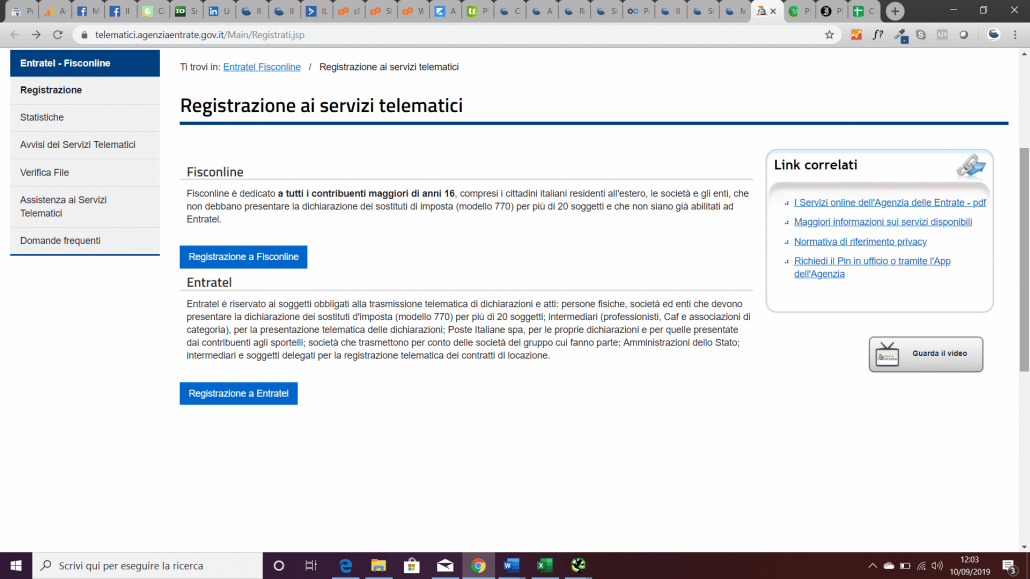The width and height of the screenshot is (1030, 579).
Task: Click the orange chart extension icon
Action: 856,35
